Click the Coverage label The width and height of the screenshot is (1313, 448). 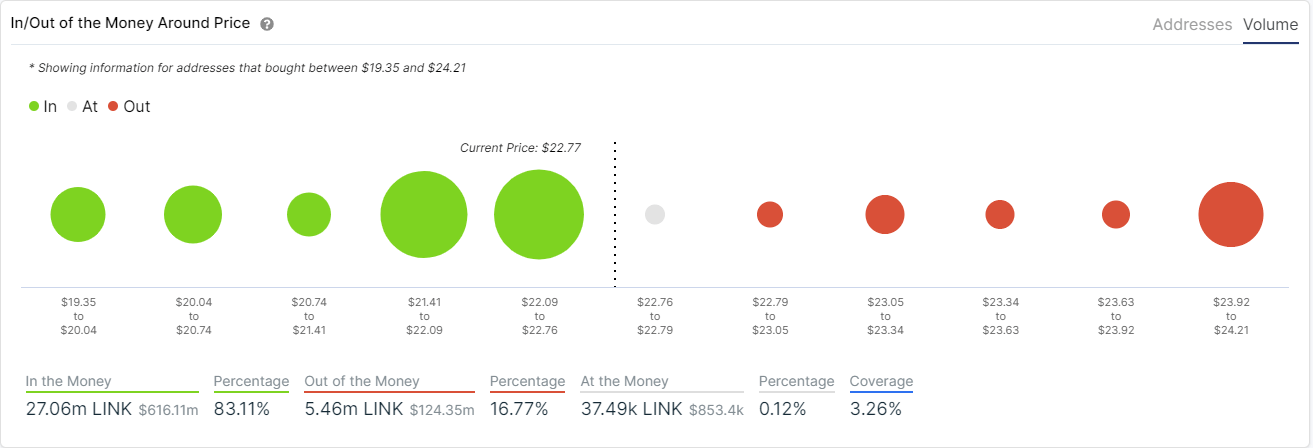[881, 381]
